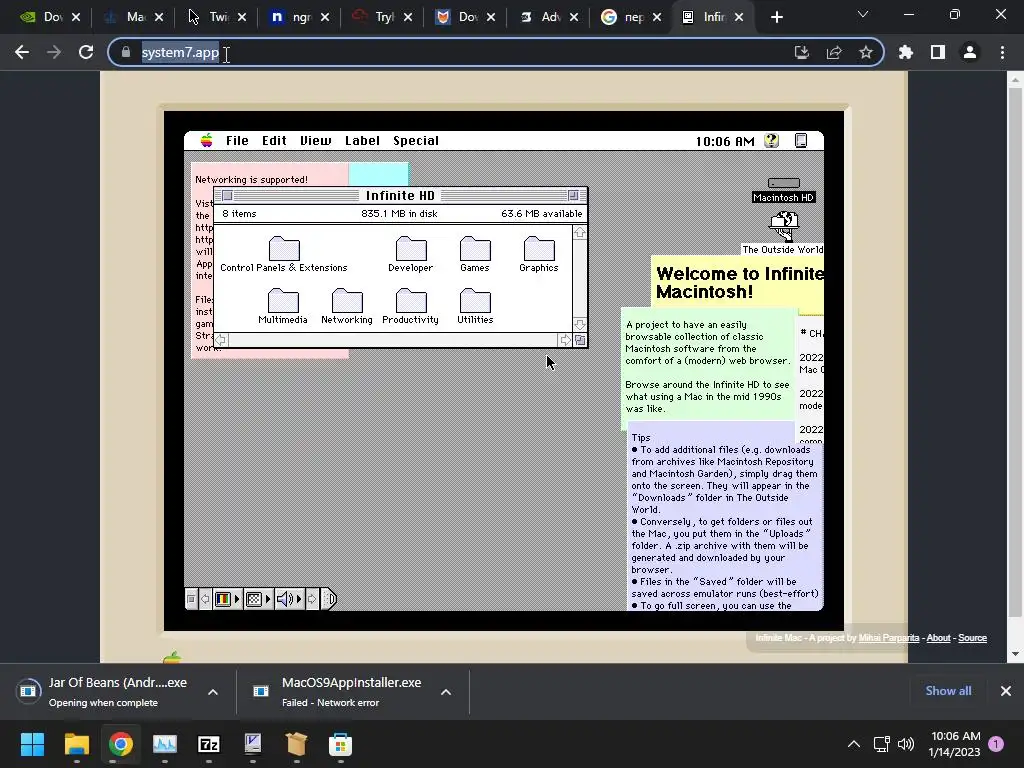Open Chrome three-dot menu

1002,52
